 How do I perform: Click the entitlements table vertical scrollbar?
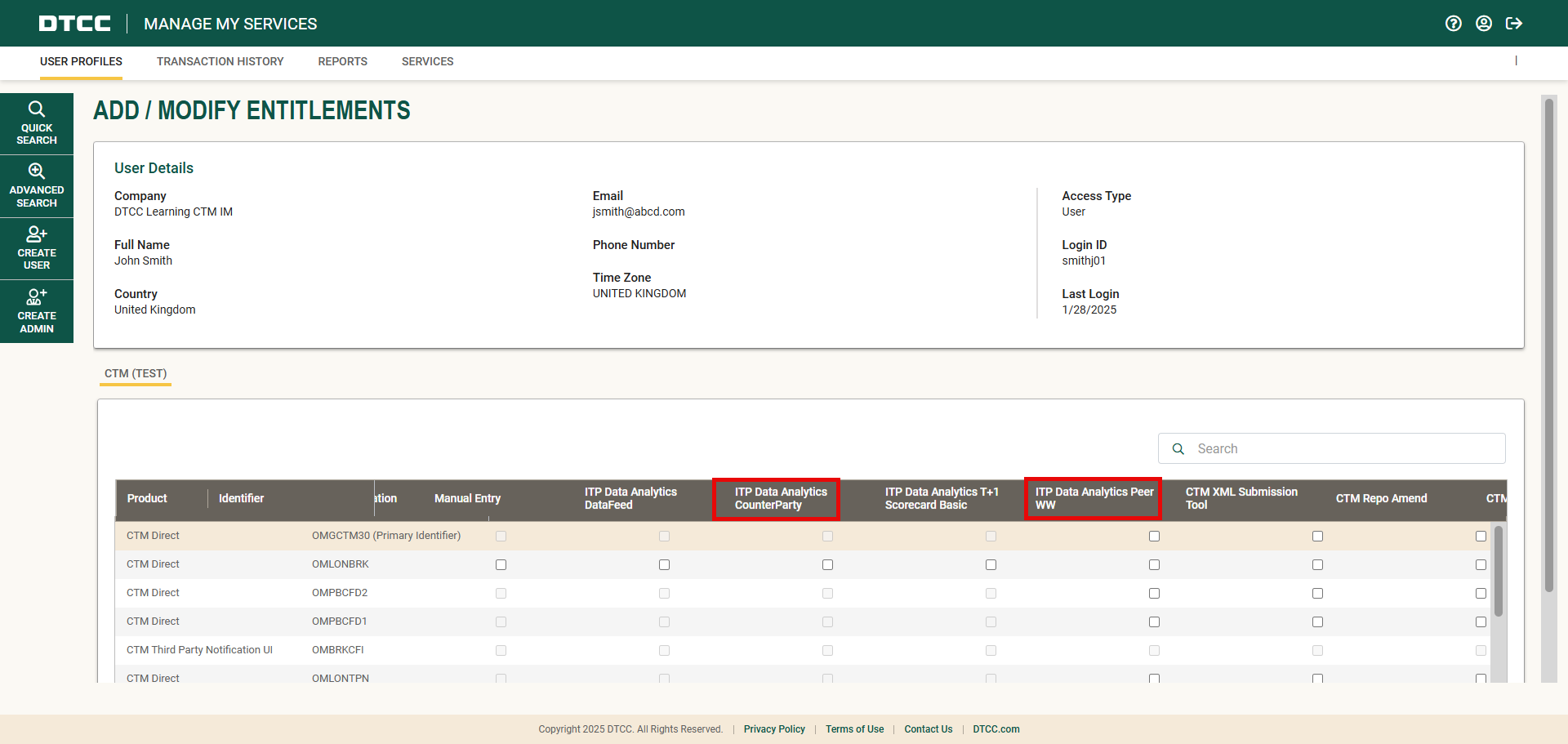pyautogui.click(x=1498, y=572)
